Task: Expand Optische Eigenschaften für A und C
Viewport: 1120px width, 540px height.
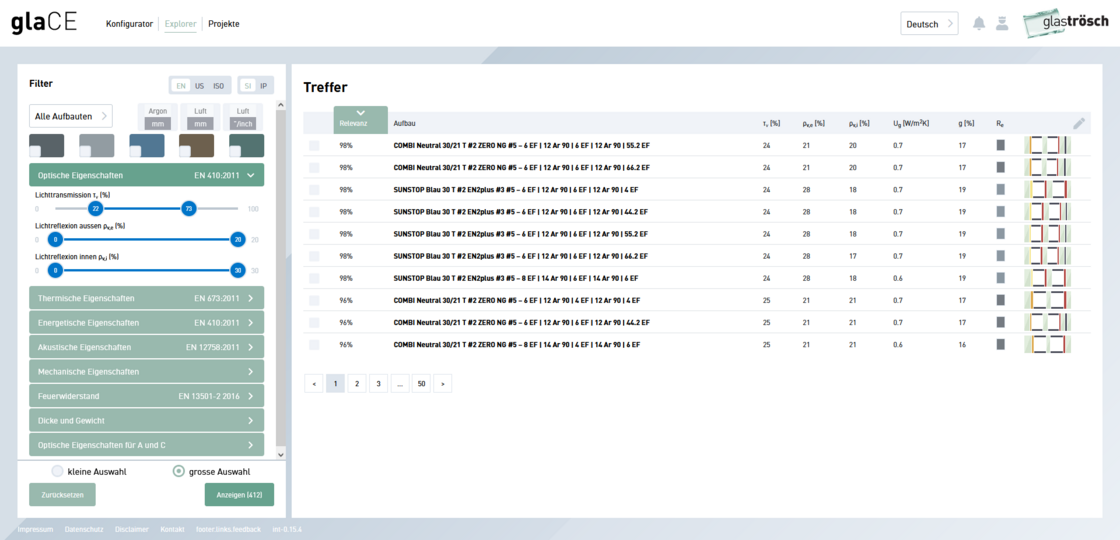Action: click(x=146, y=444)
